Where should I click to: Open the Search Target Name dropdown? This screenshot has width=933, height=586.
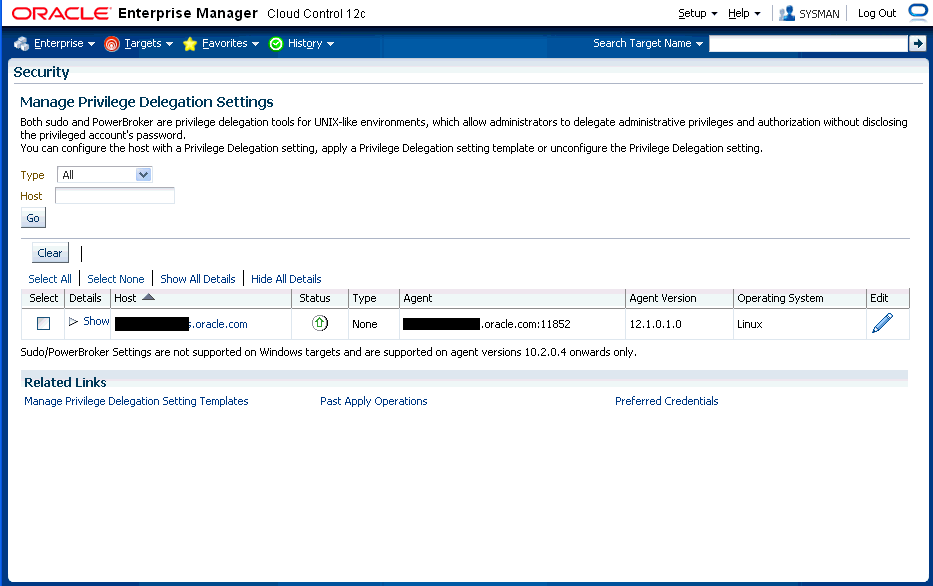point(648,43)
